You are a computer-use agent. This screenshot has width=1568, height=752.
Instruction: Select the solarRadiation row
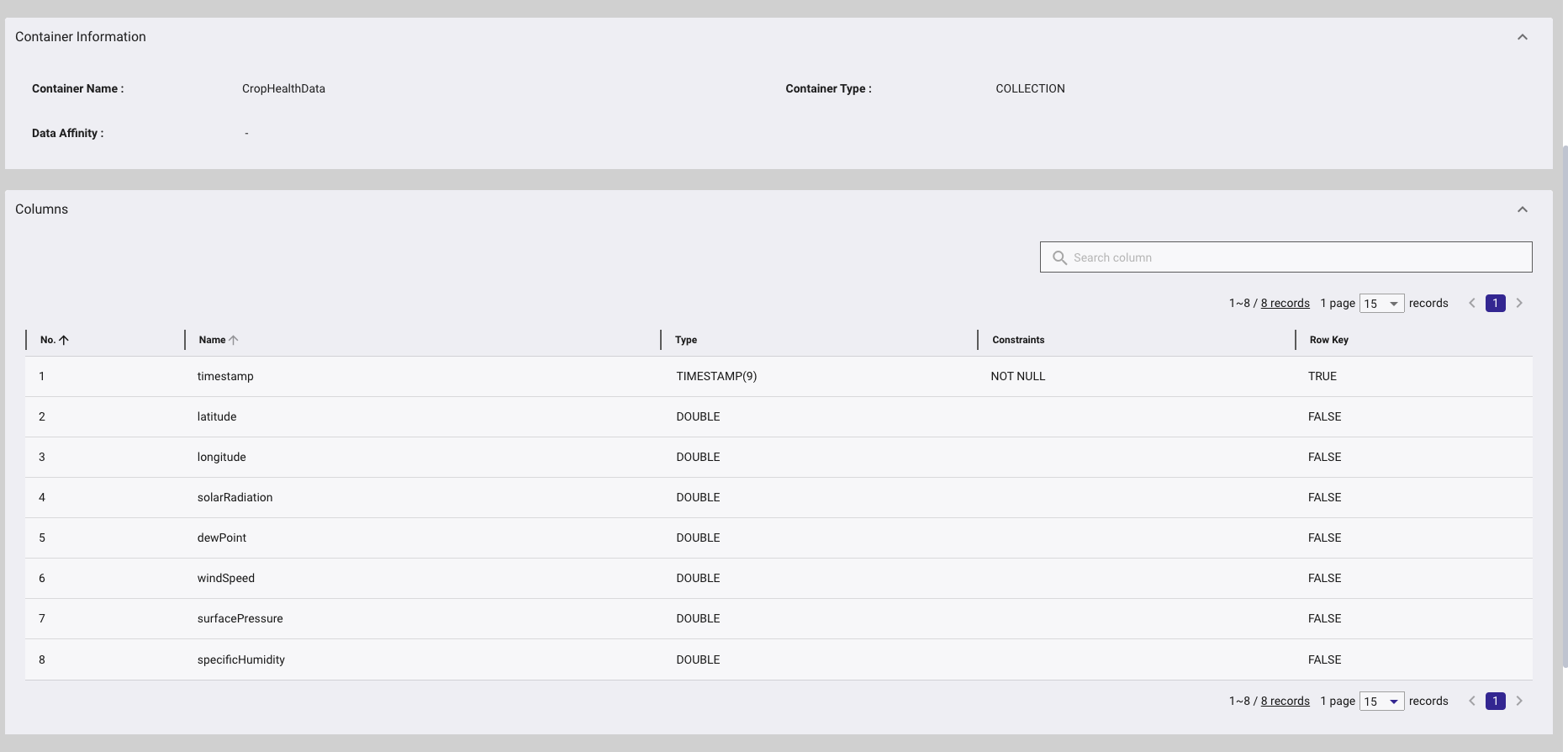(x=235, y=498)
